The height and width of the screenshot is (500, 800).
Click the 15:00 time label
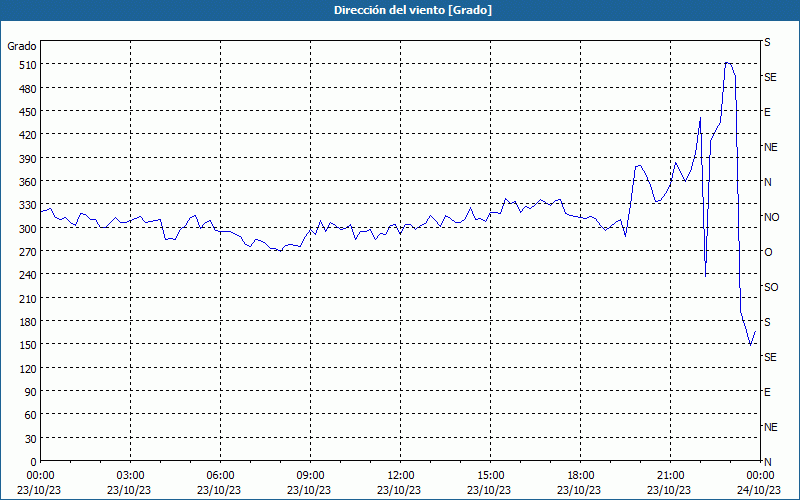[490, 476]
